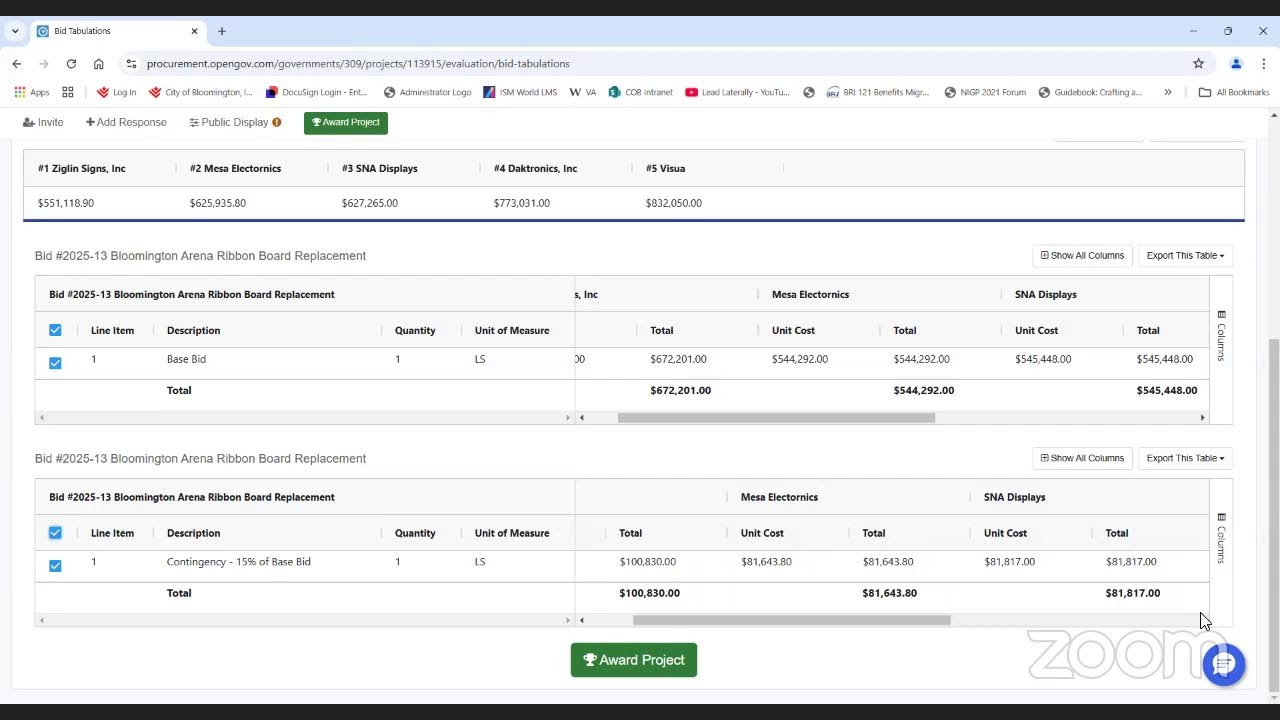Expand Export This Table for Contingency table
This screenshot has width=1280, height=720.
click(x=1185, y=459)
